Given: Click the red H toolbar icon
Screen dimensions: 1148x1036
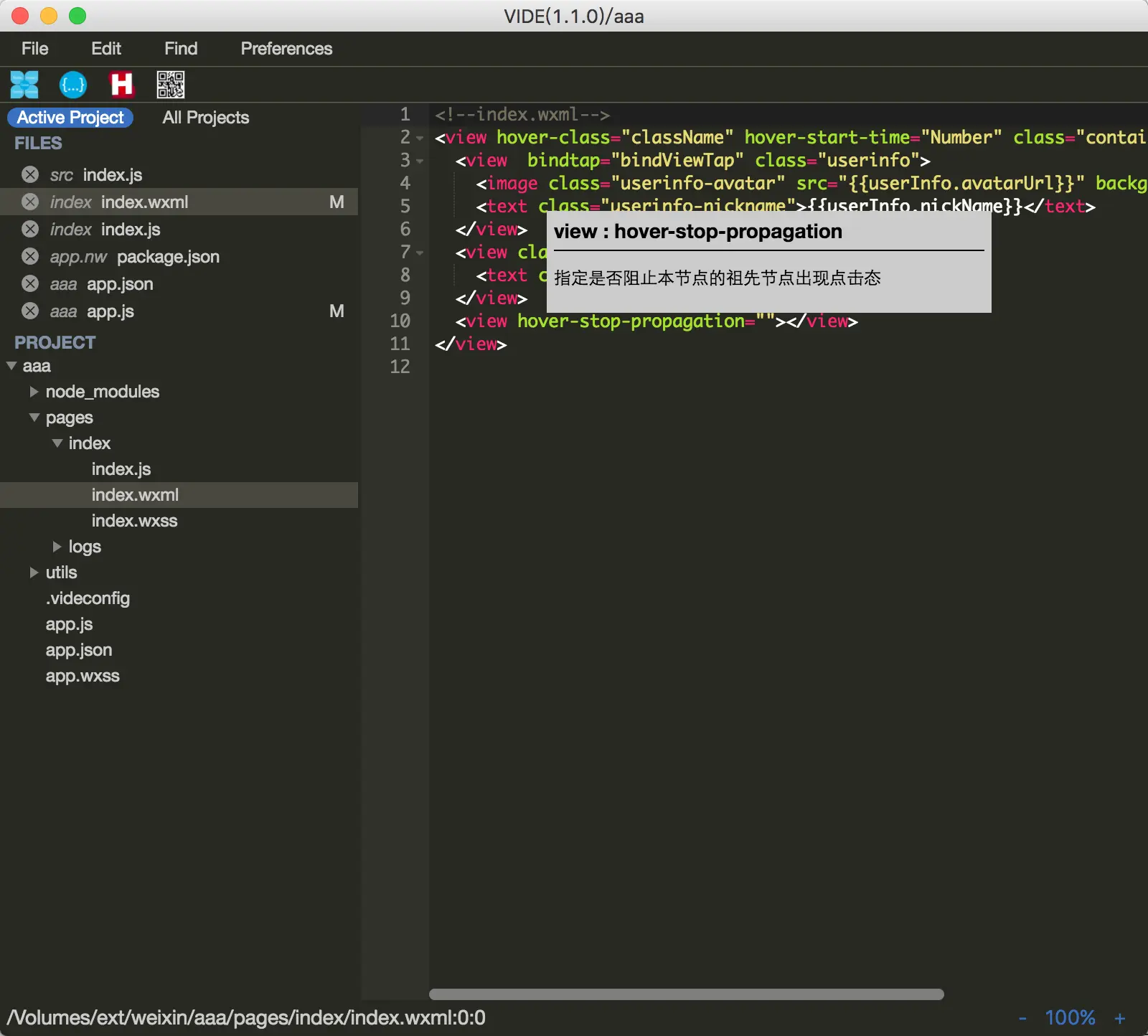Looking at the screenshot, I should tap(121, 85).
